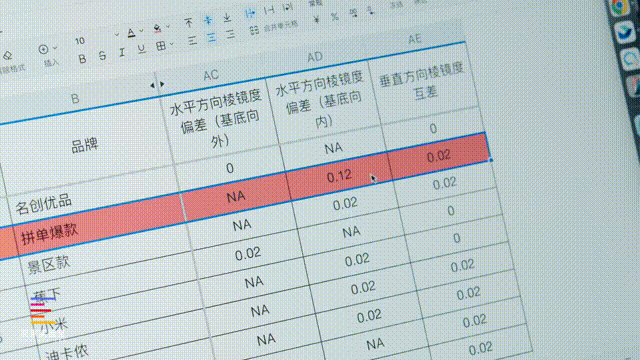Apply the ¥ currency format
The image size is (640, 360).
pyautogui.click(x=316, y=19)
